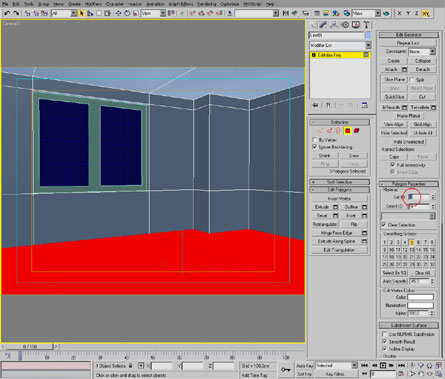Select Border sub-object level icon
The width and height of the screenshot is (445, 379).
coord(338,131)
